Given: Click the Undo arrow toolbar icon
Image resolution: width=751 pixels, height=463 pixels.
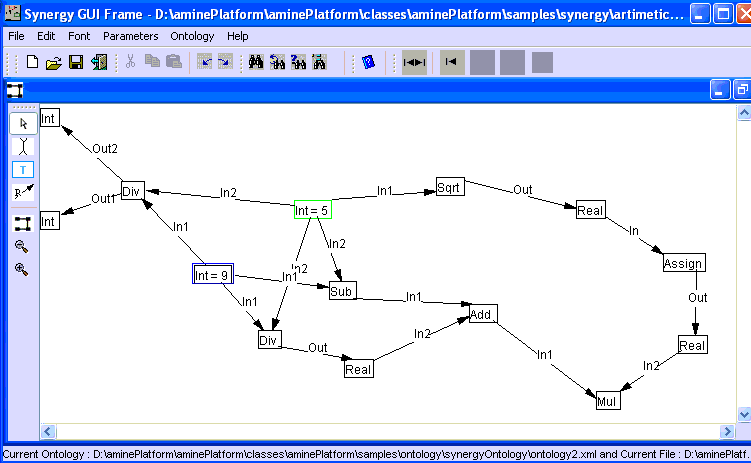Looking at the screenshot, I should click(x=205, y=61).
